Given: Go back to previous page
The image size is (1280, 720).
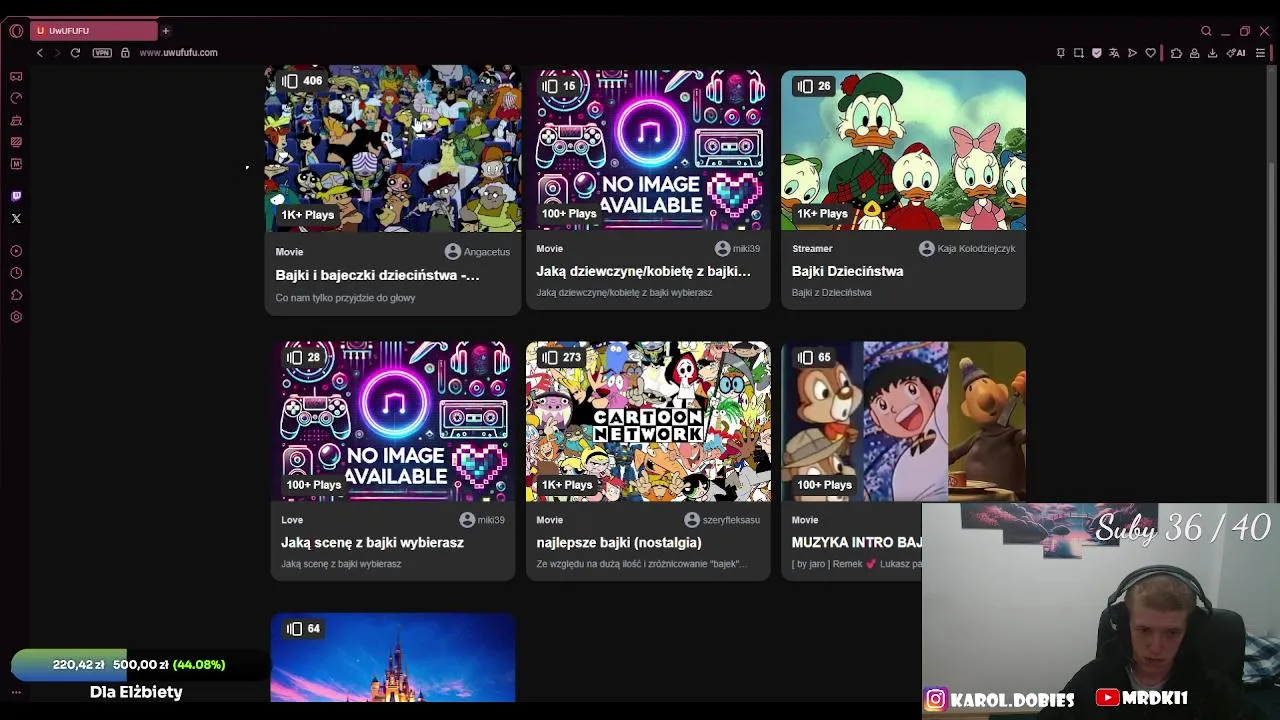Looking at the screenshot, I should click(x=40, y=53).
